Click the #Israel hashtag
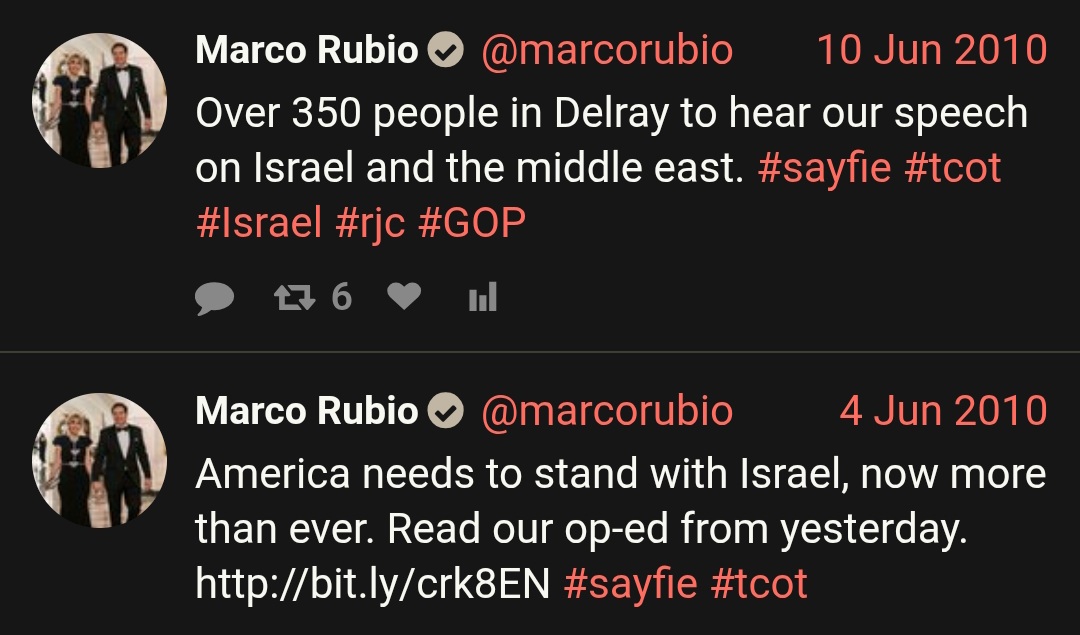The width and height of the screenshot is (1080, 635). coord(259,222)
